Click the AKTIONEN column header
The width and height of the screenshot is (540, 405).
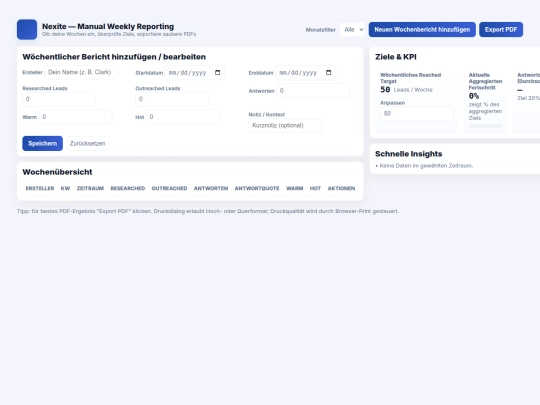(341, 188)
